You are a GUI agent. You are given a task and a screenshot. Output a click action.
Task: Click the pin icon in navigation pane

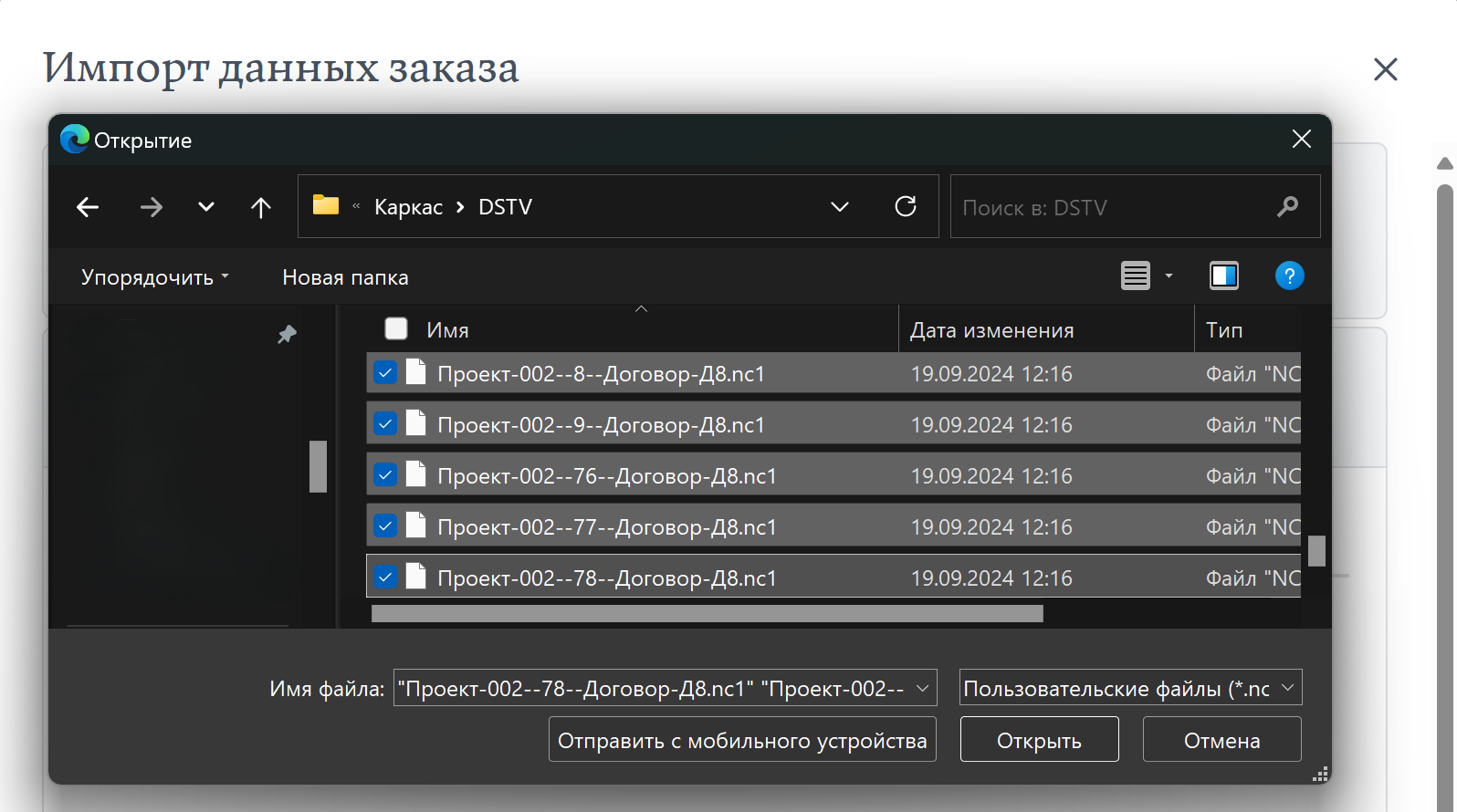(x=287, y=335)
